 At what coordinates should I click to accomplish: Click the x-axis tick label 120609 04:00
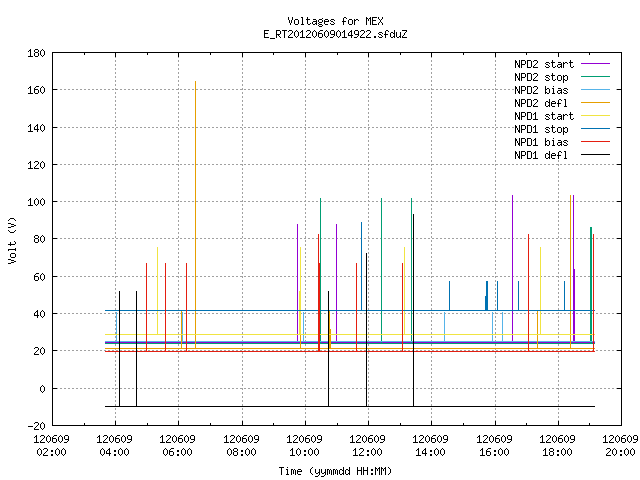click(x=115, y=446)
